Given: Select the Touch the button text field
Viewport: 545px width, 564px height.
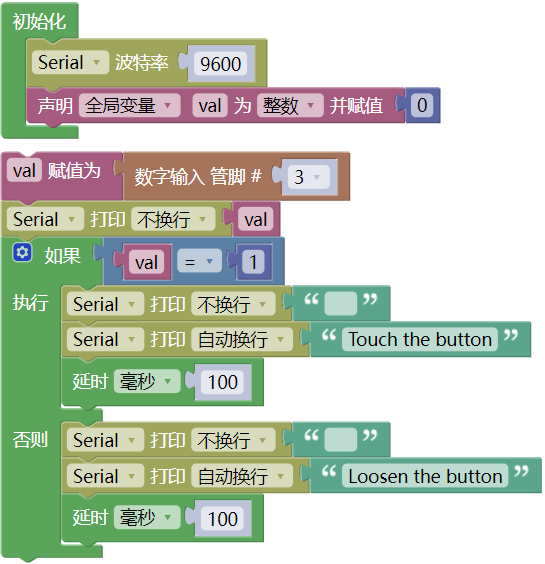Looking at the screenshot, I should tap(420, 339).
